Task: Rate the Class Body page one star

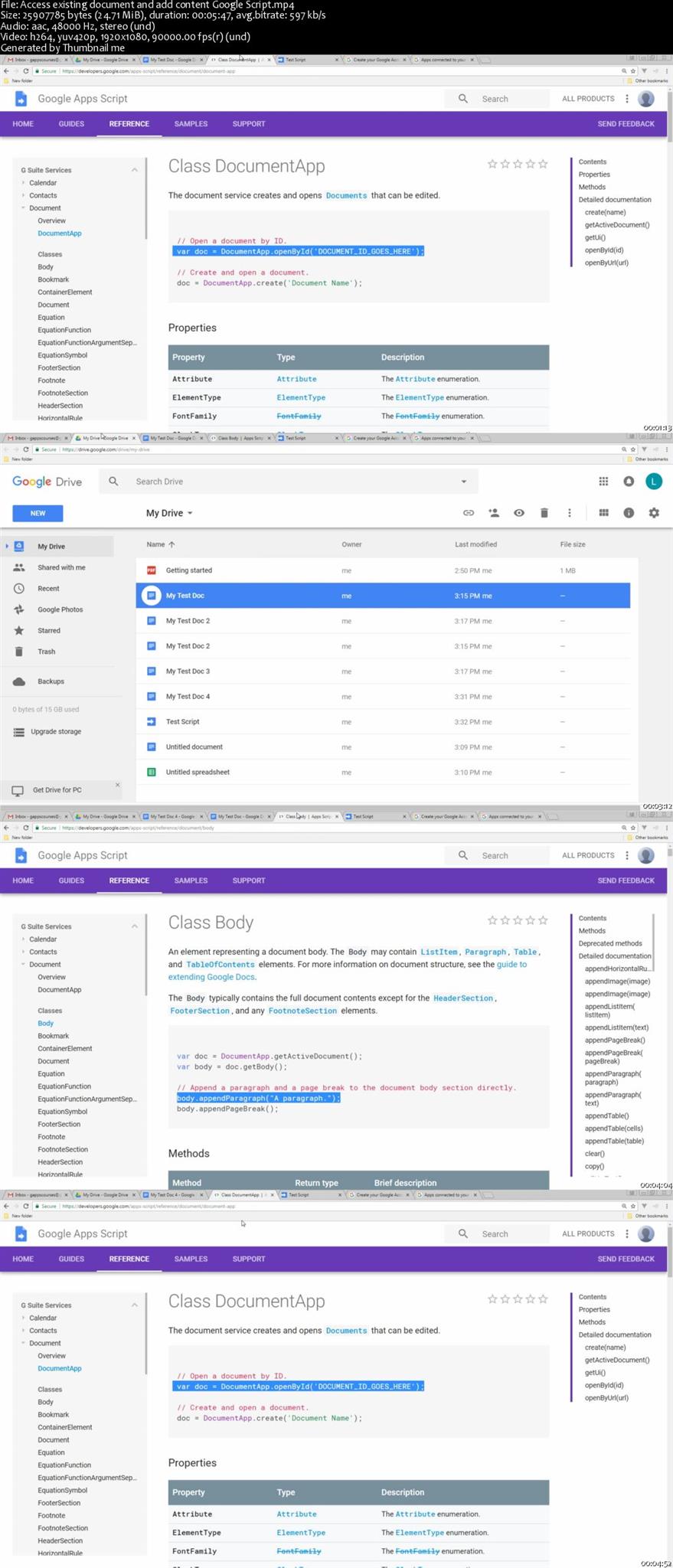Action: 492,920
